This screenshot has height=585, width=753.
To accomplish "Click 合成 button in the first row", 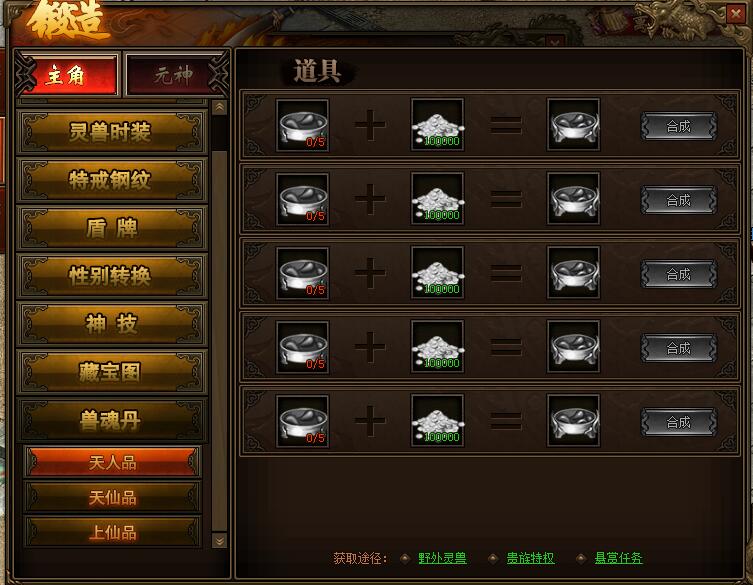I will 679,126.
